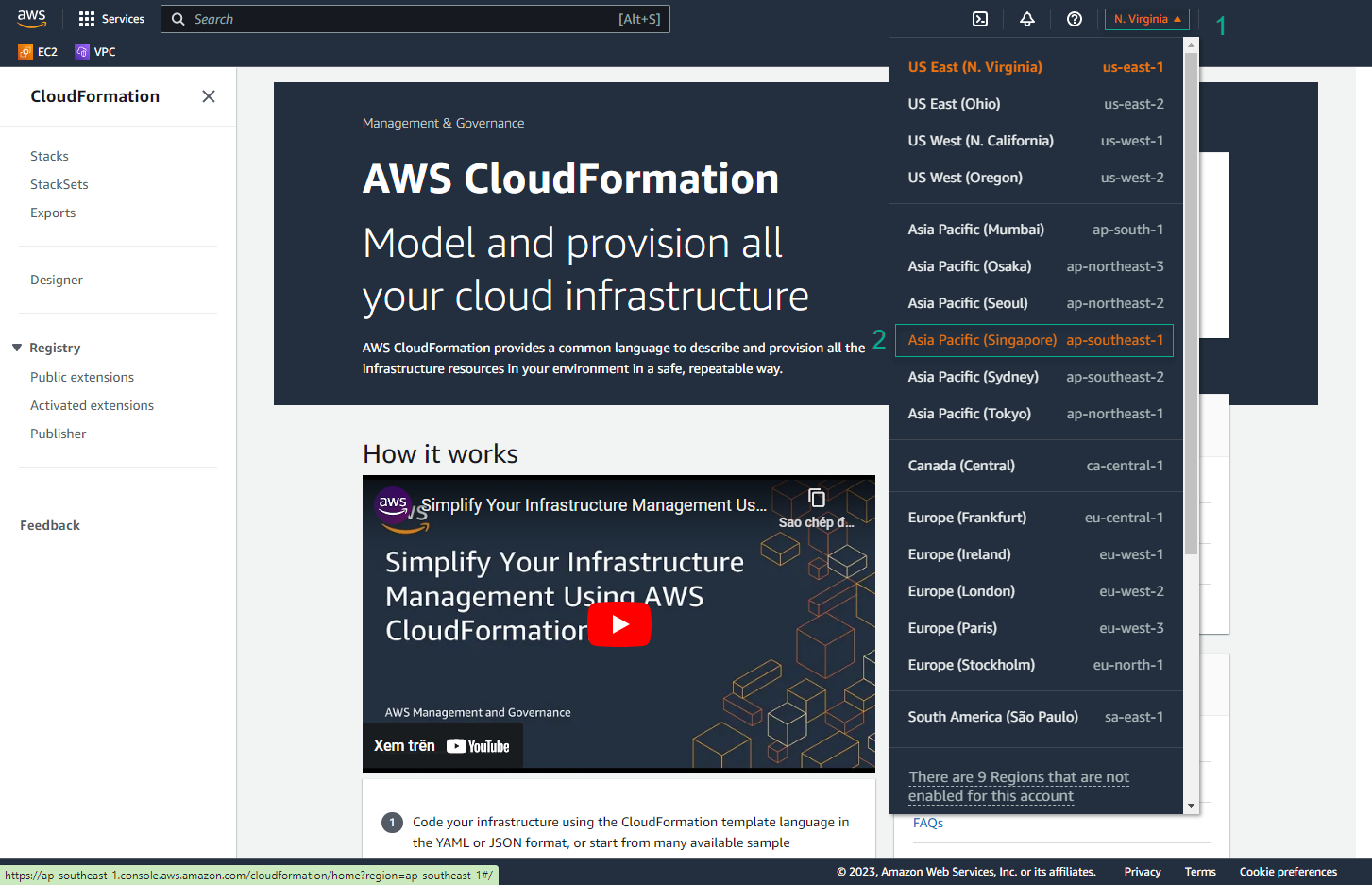Open the FAQs link
The image size is (1372, 885).
click(928, 823)
